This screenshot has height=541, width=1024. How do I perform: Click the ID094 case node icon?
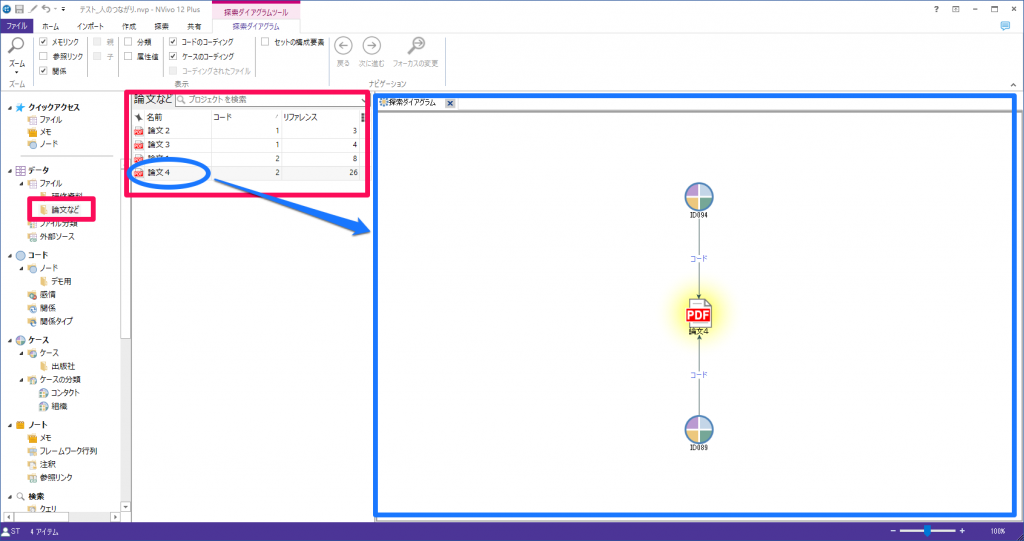[699, 197]
